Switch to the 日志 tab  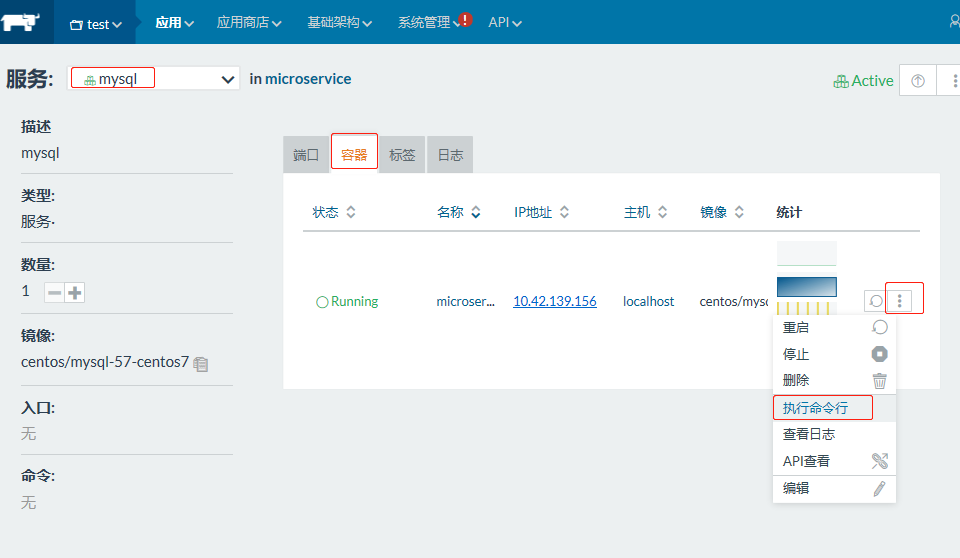point(450,155)
